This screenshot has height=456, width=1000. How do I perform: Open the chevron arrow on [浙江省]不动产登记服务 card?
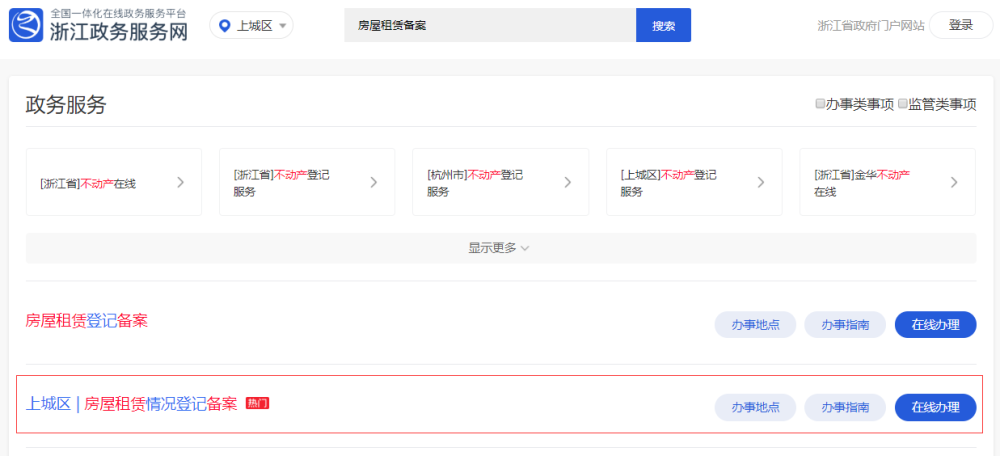pyautogui.click(x=374, y=182)
